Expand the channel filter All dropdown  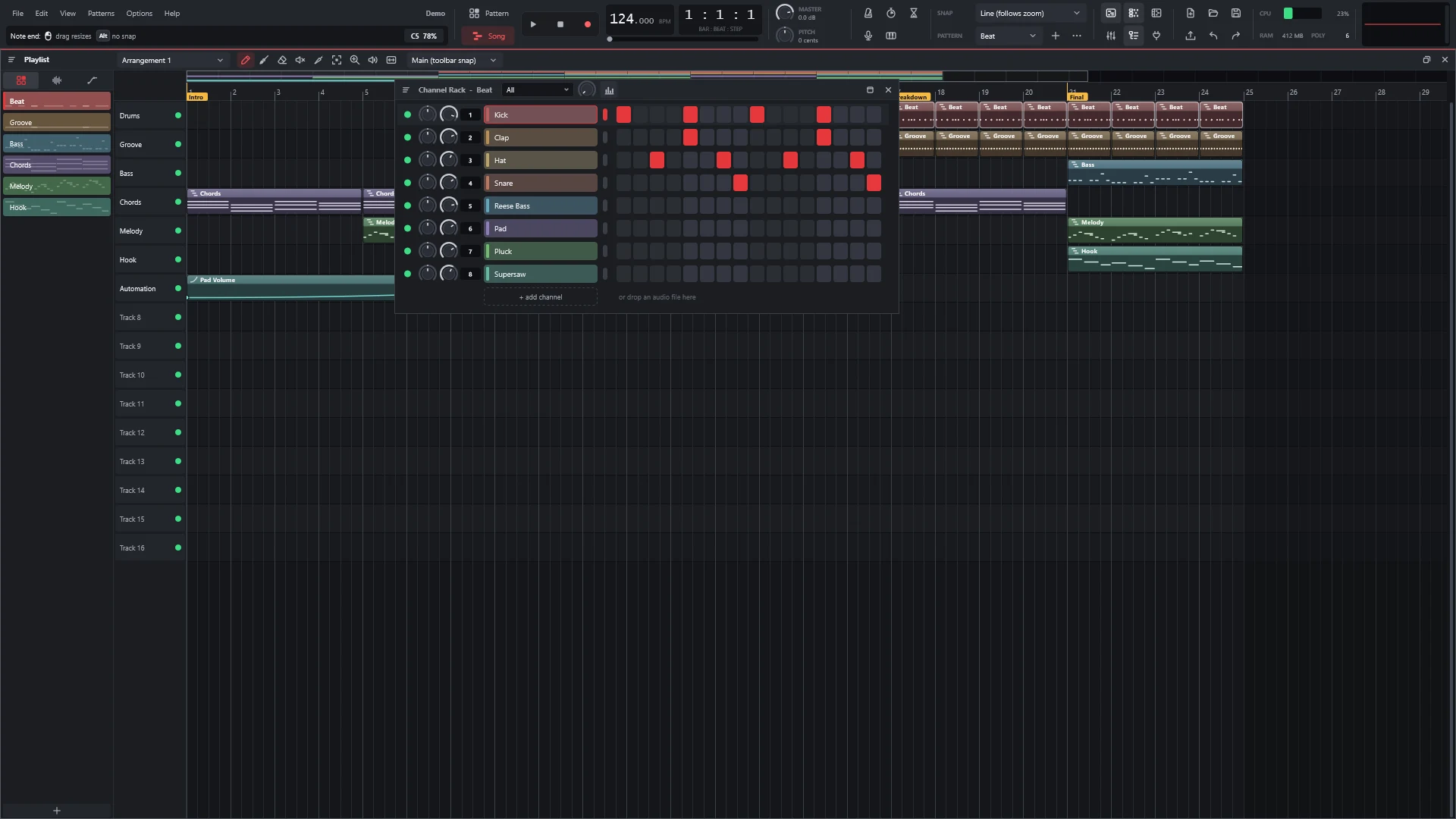538,90
